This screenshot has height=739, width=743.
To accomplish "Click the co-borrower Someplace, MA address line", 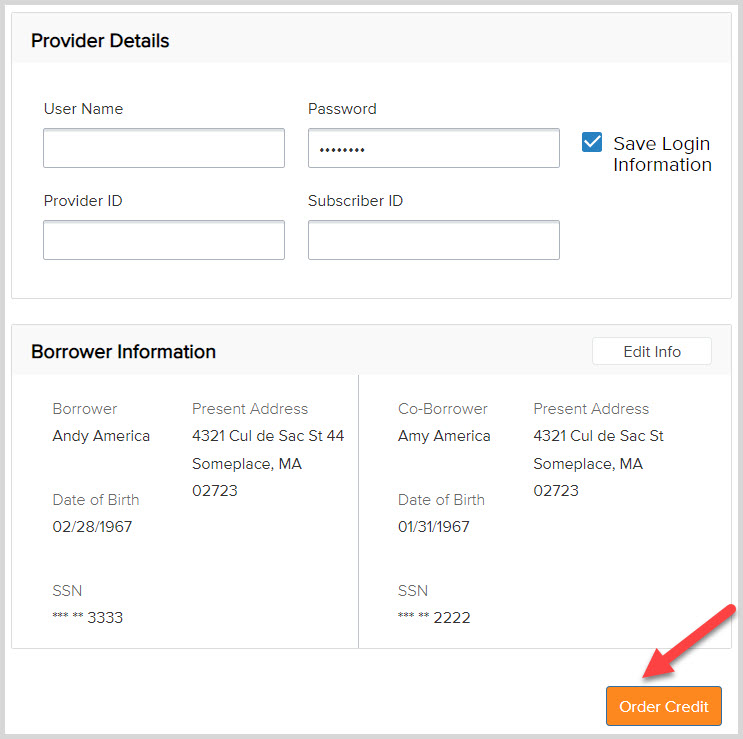I will (588, 464).
